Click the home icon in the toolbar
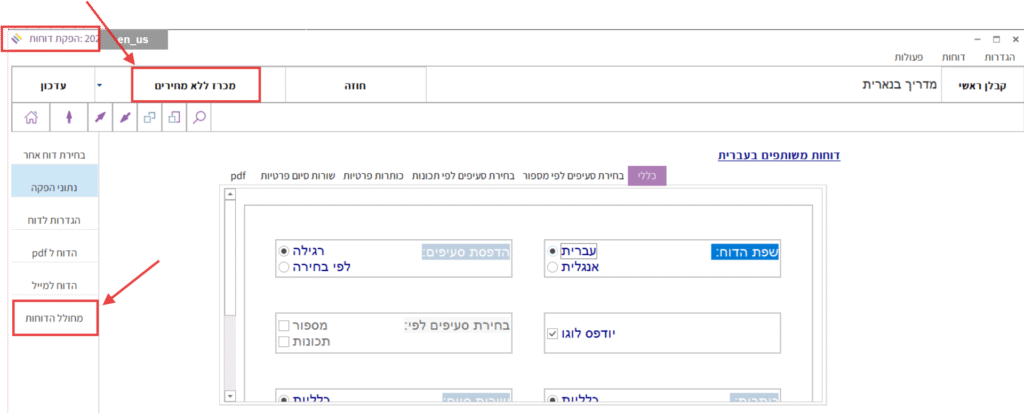 tap(31, 117)
